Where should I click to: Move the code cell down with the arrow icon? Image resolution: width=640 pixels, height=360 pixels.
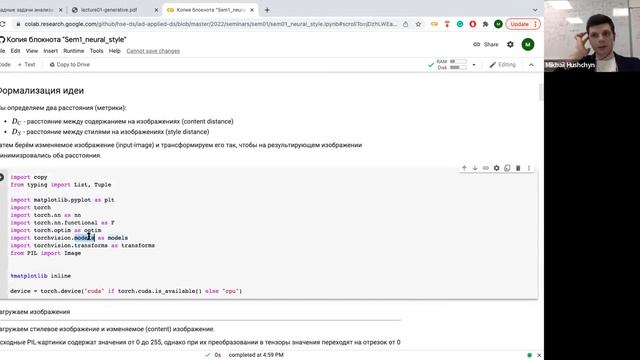pos(475,168)
